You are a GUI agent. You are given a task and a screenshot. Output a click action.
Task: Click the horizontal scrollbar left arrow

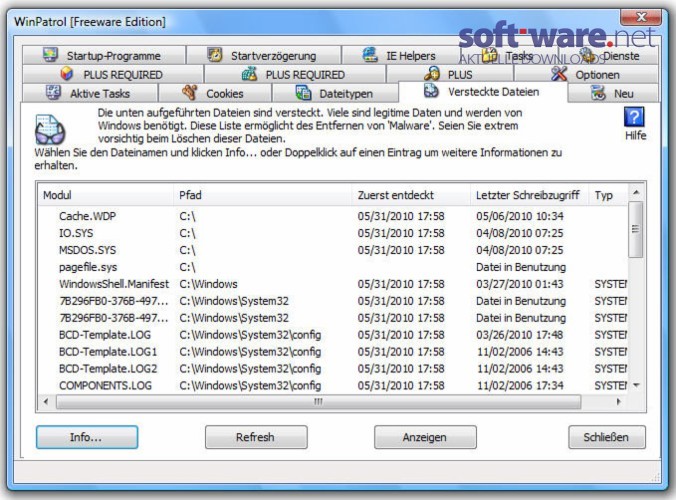coord(46,402)
